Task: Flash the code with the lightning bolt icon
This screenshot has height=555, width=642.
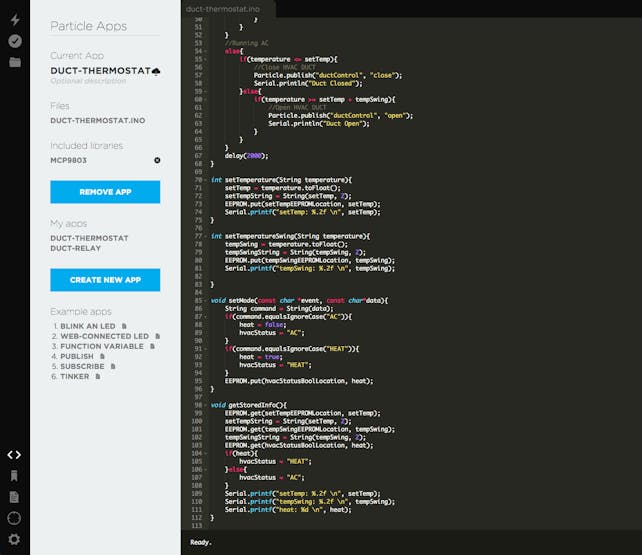Action: point(15,19)
